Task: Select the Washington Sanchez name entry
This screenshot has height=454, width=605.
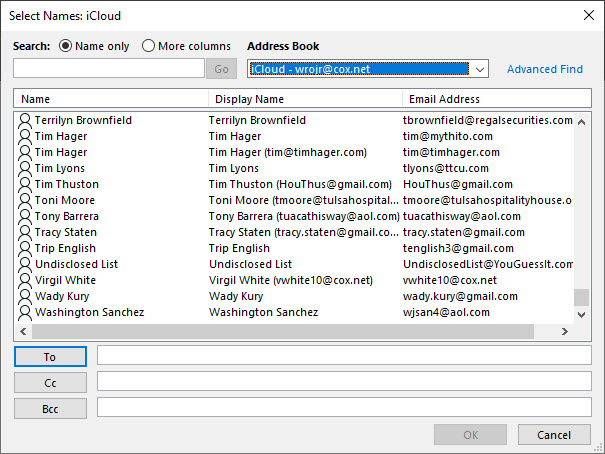Action: click(90, 312)
